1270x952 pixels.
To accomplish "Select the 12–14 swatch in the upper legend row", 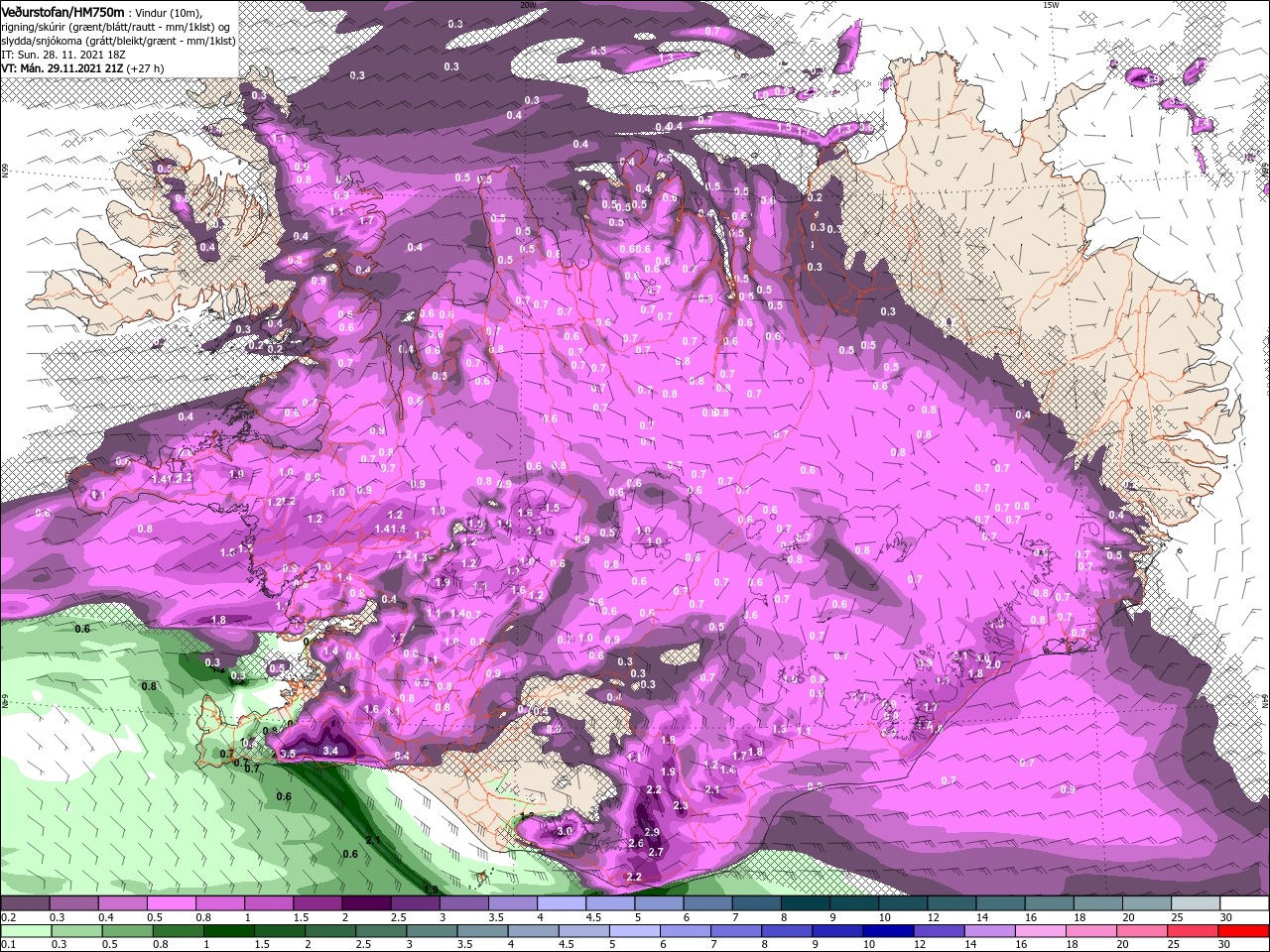I will pos(952,904).
